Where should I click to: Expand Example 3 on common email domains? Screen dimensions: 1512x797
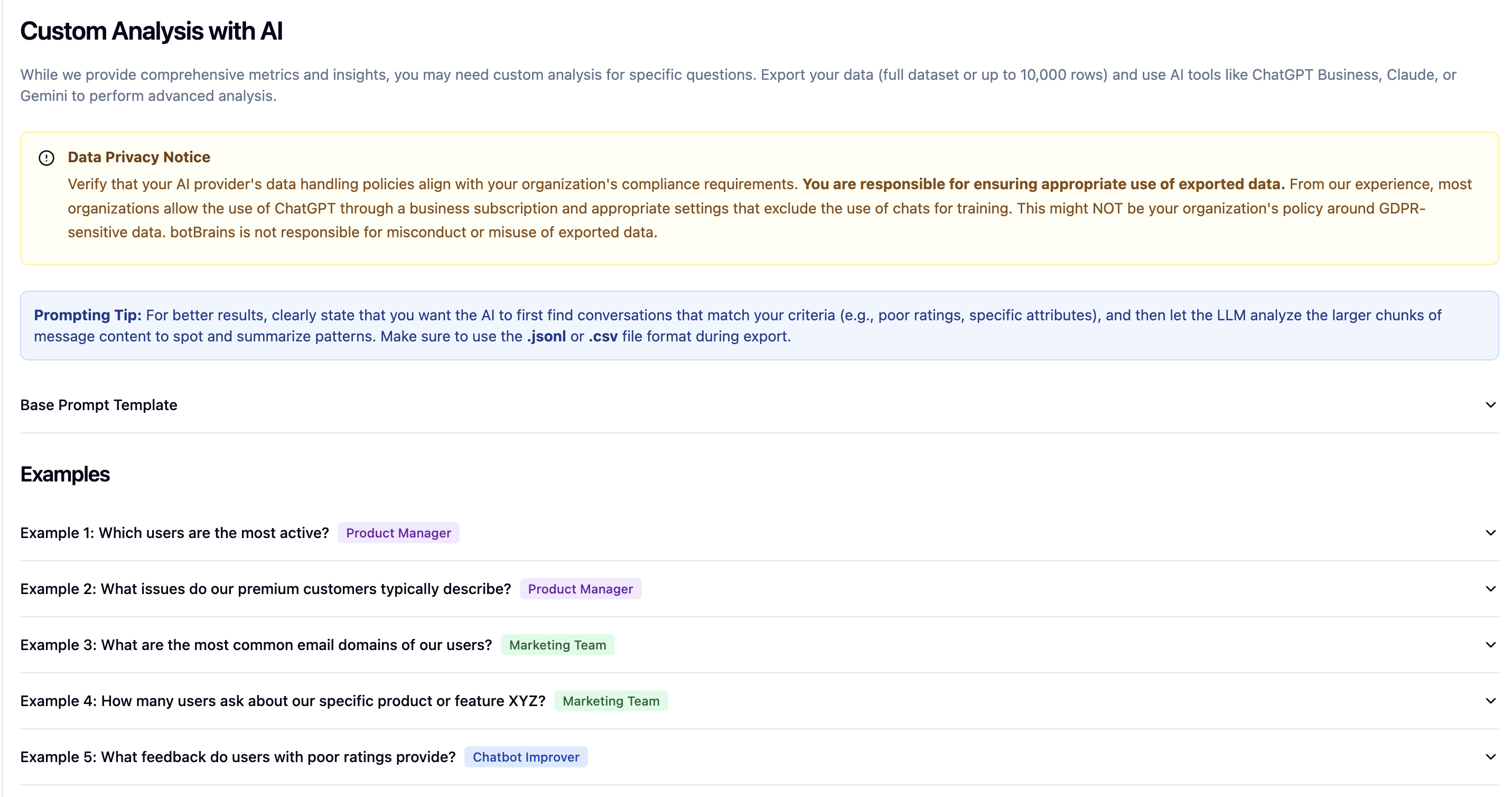(x=256, y=645)
